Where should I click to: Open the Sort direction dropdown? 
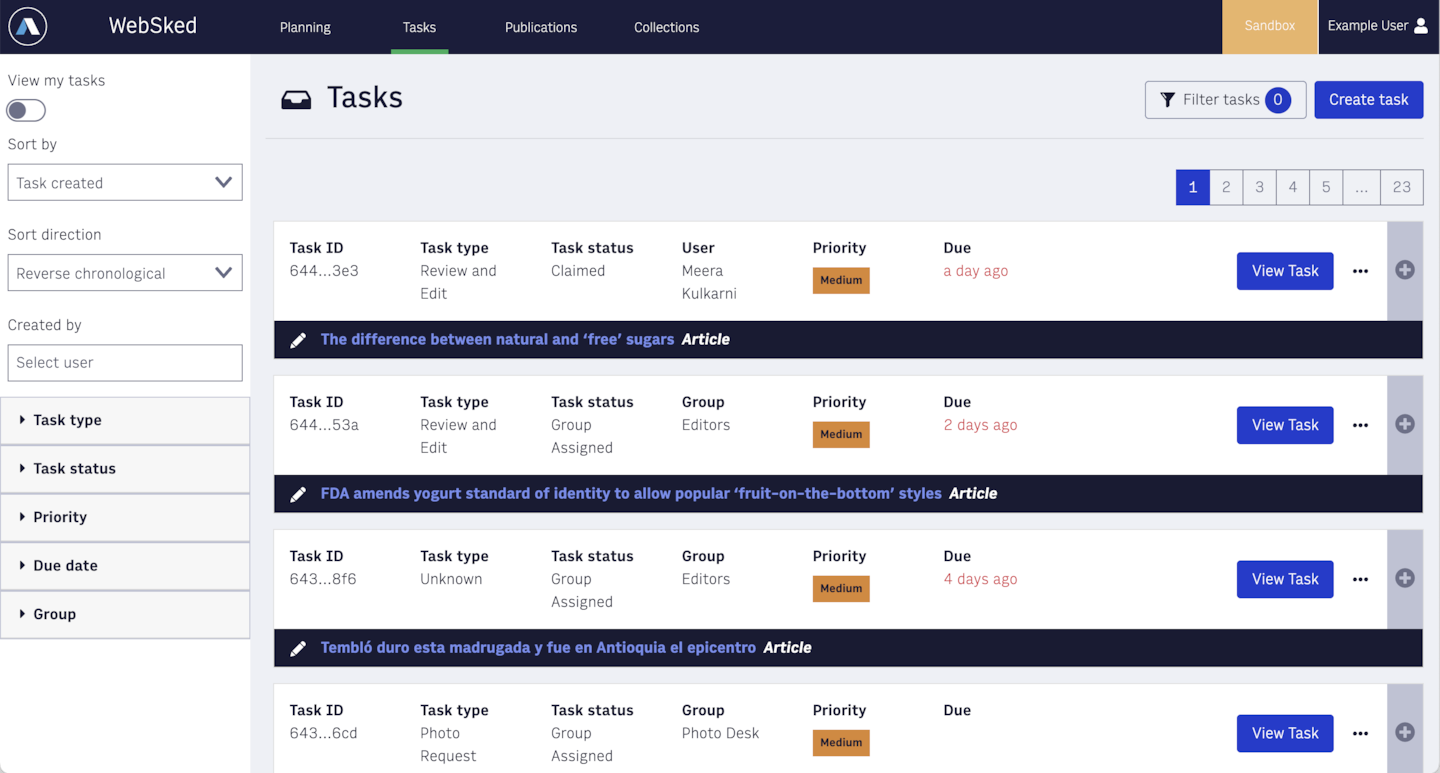pos(124,272)
